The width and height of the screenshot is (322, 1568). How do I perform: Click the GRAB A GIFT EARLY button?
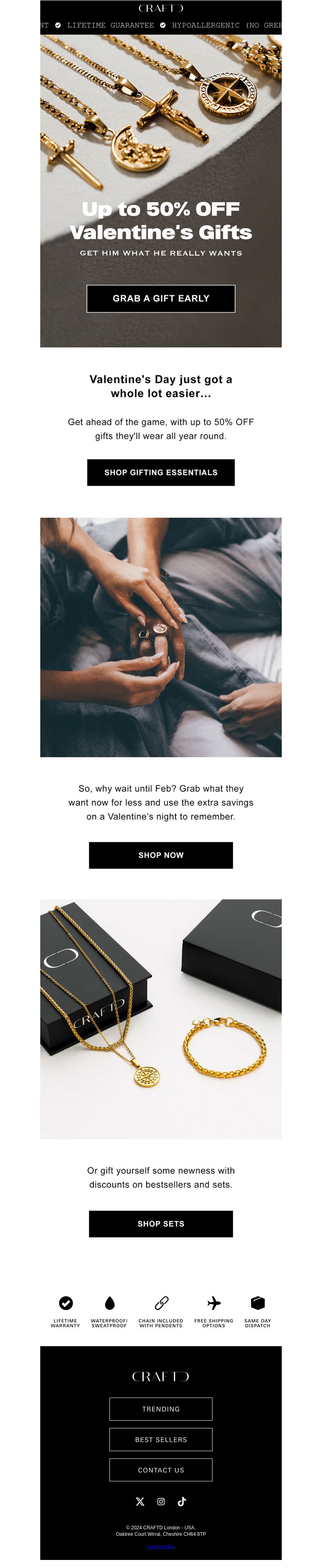(161, 298)
